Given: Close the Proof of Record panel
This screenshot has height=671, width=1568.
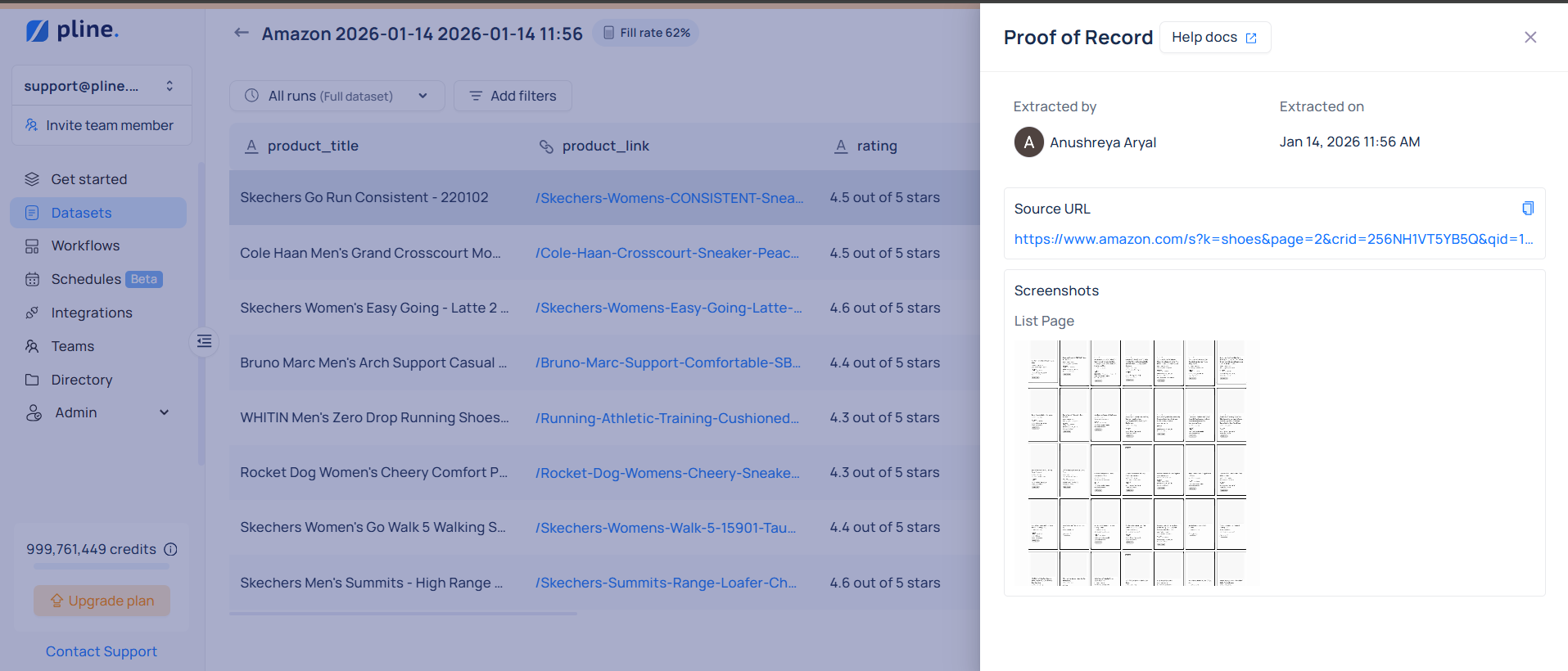Looking at the screenshot, I should coord(1530,38).
